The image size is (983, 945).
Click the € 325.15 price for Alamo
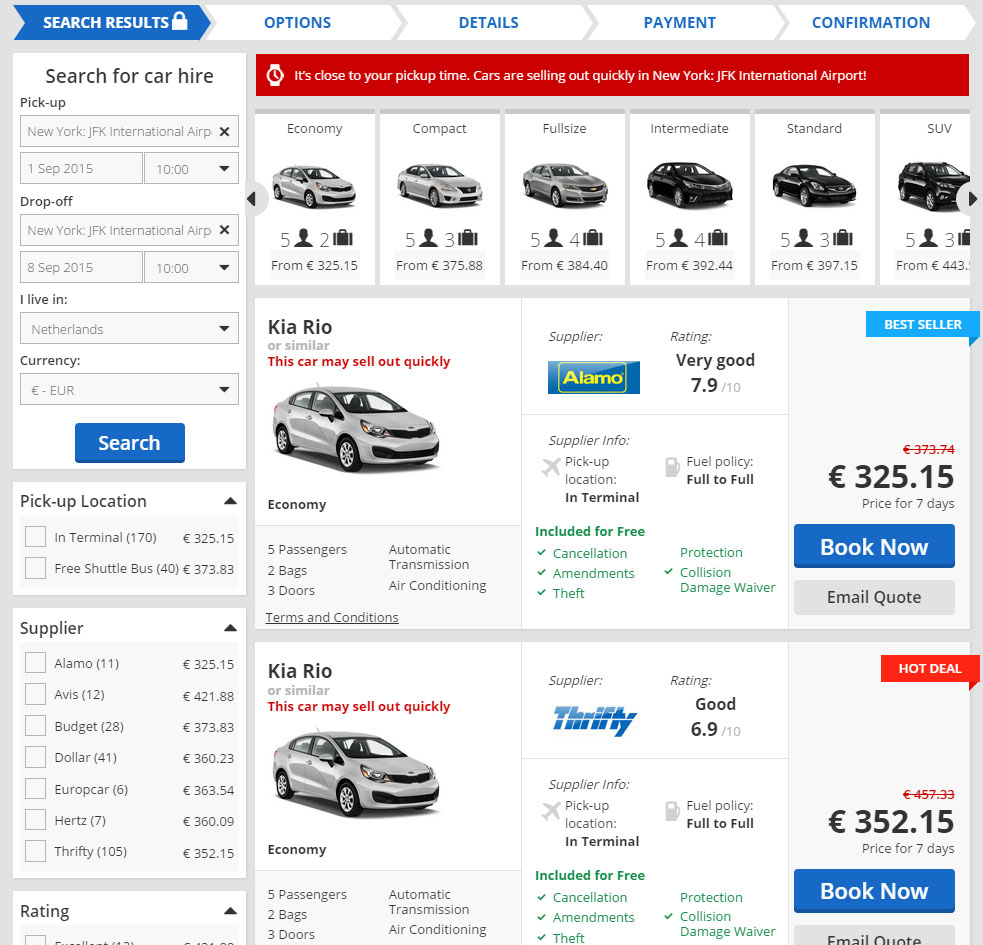[x=891, y=477]
